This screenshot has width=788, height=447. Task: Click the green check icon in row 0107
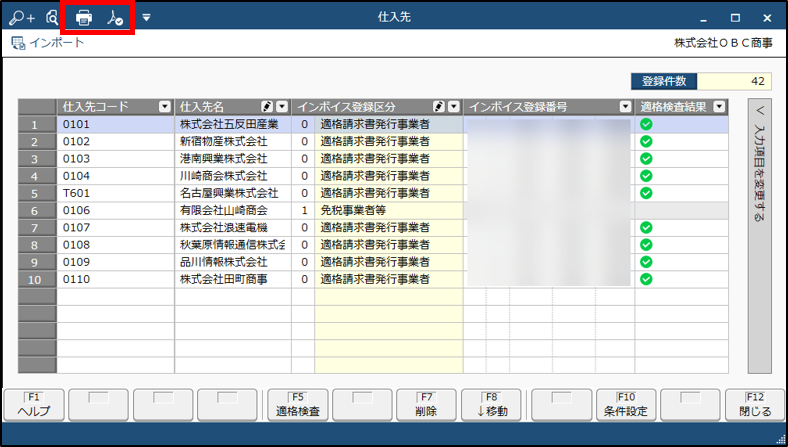646,227
